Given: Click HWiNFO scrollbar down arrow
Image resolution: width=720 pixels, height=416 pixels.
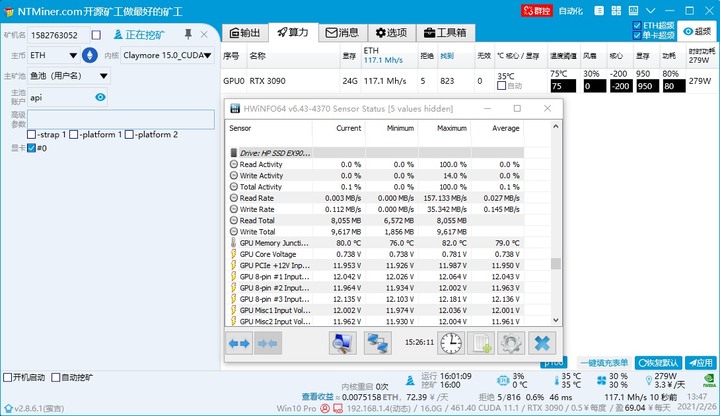Looking at the screenshot, I should tap(556, 320).
